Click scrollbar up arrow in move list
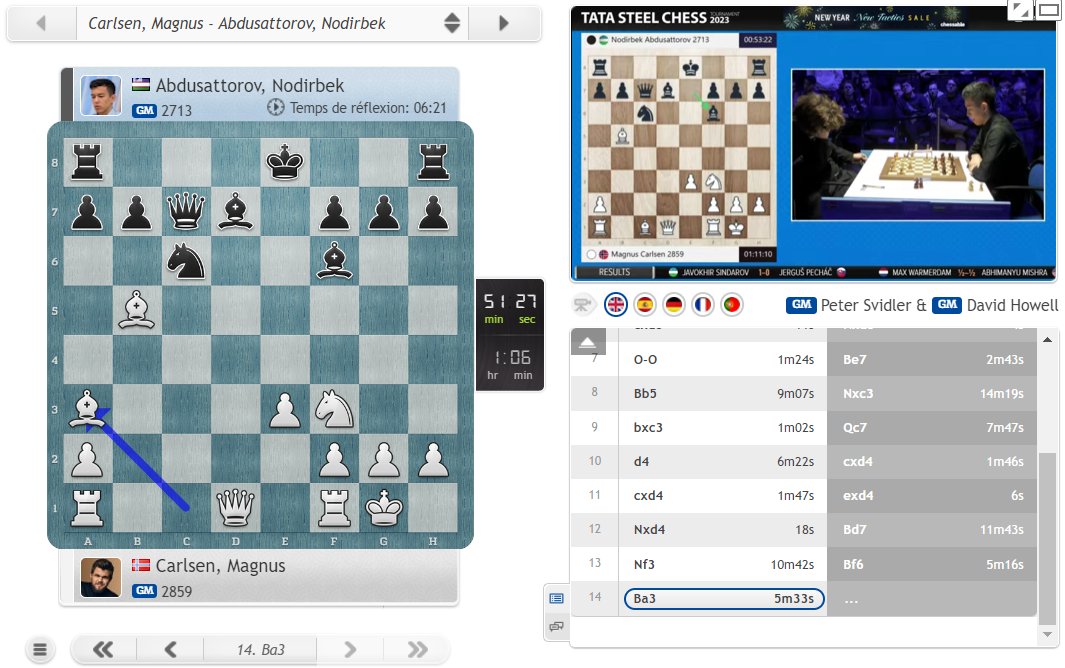 1047,339
